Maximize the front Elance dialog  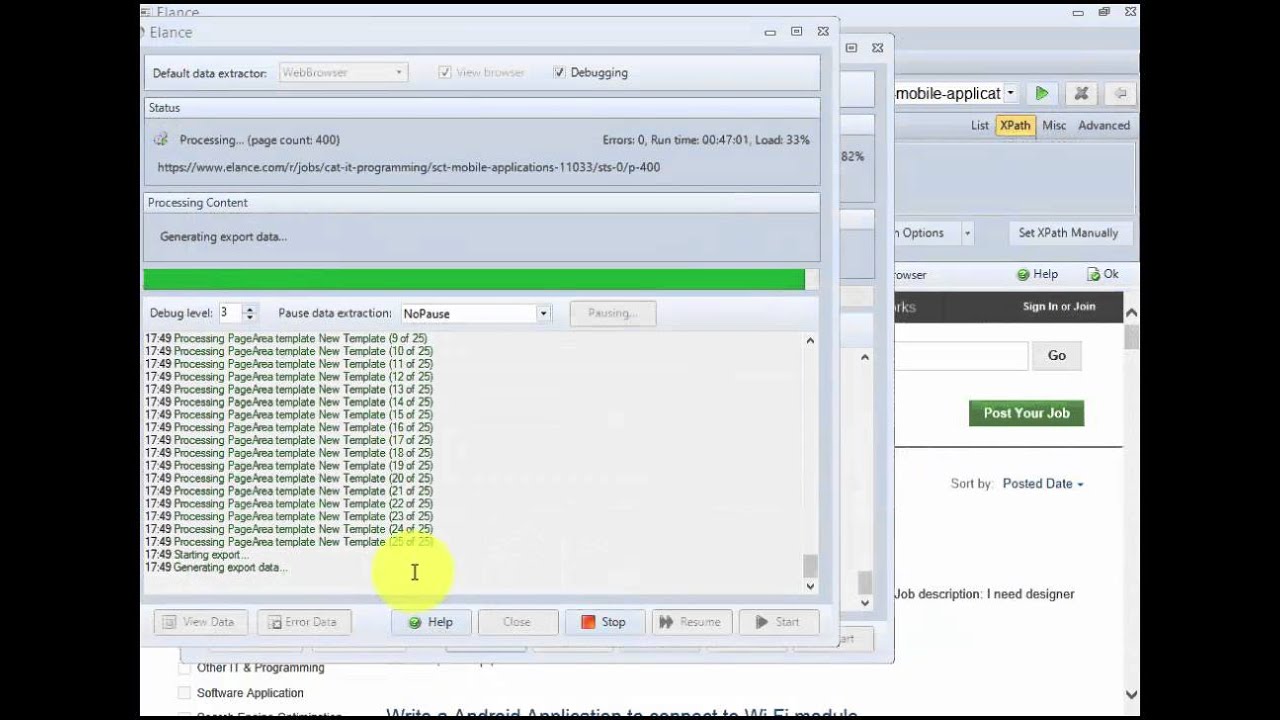click(x=797, y=31)
